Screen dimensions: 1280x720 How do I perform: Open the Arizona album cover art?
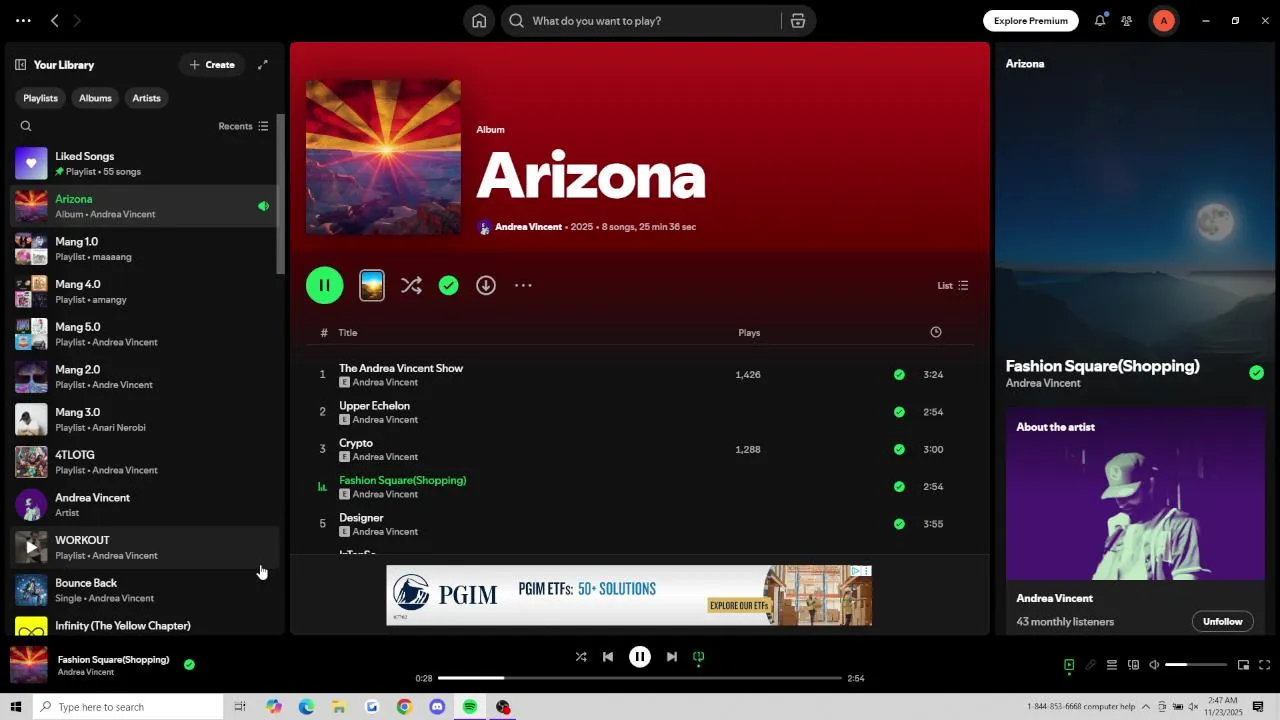pos(384,158)
